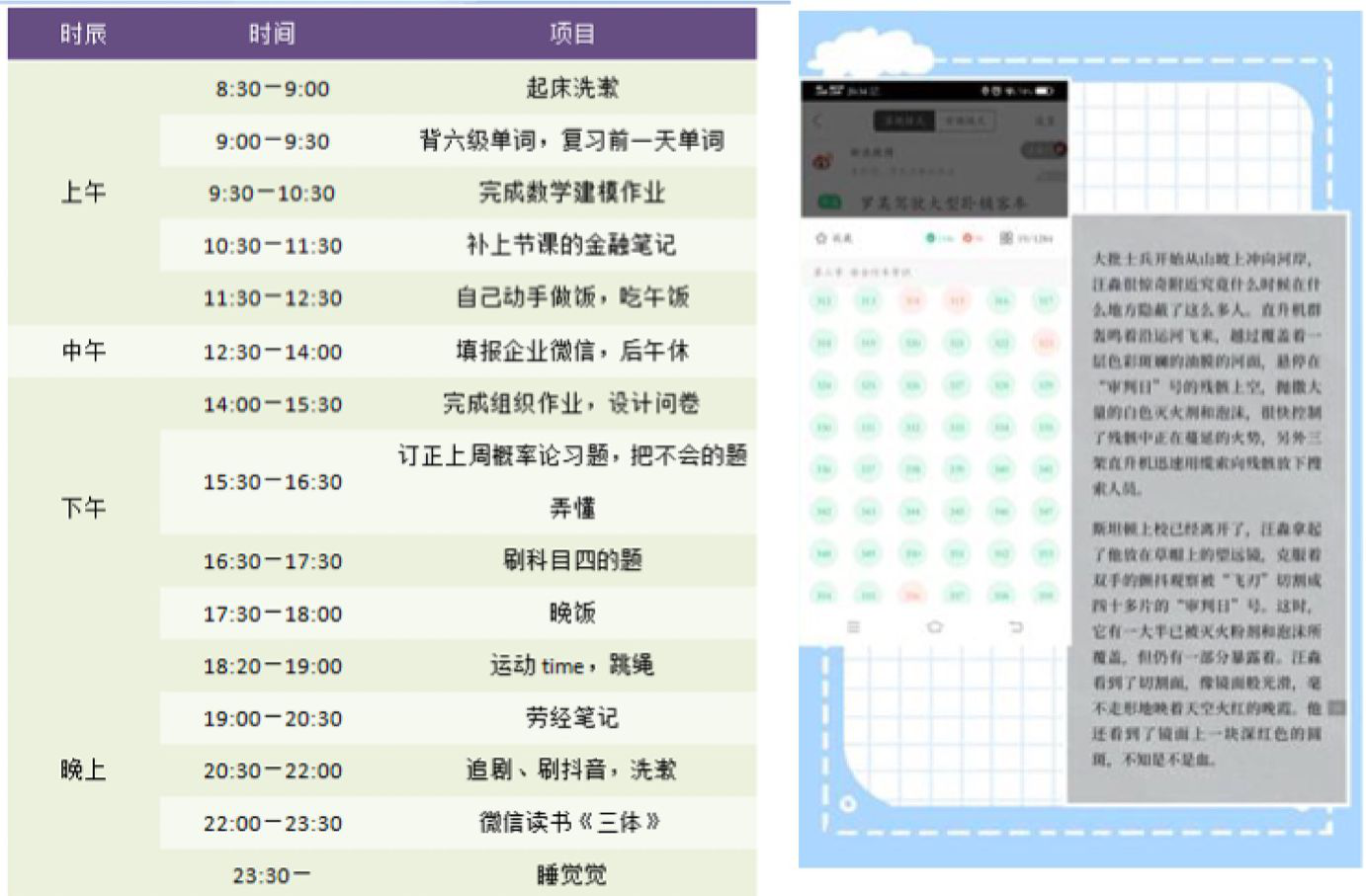The width and height of the screenshot is (1366, 896).
Task: Click the 微信读书《三体》 schedule cell
Action: (570, 823)
